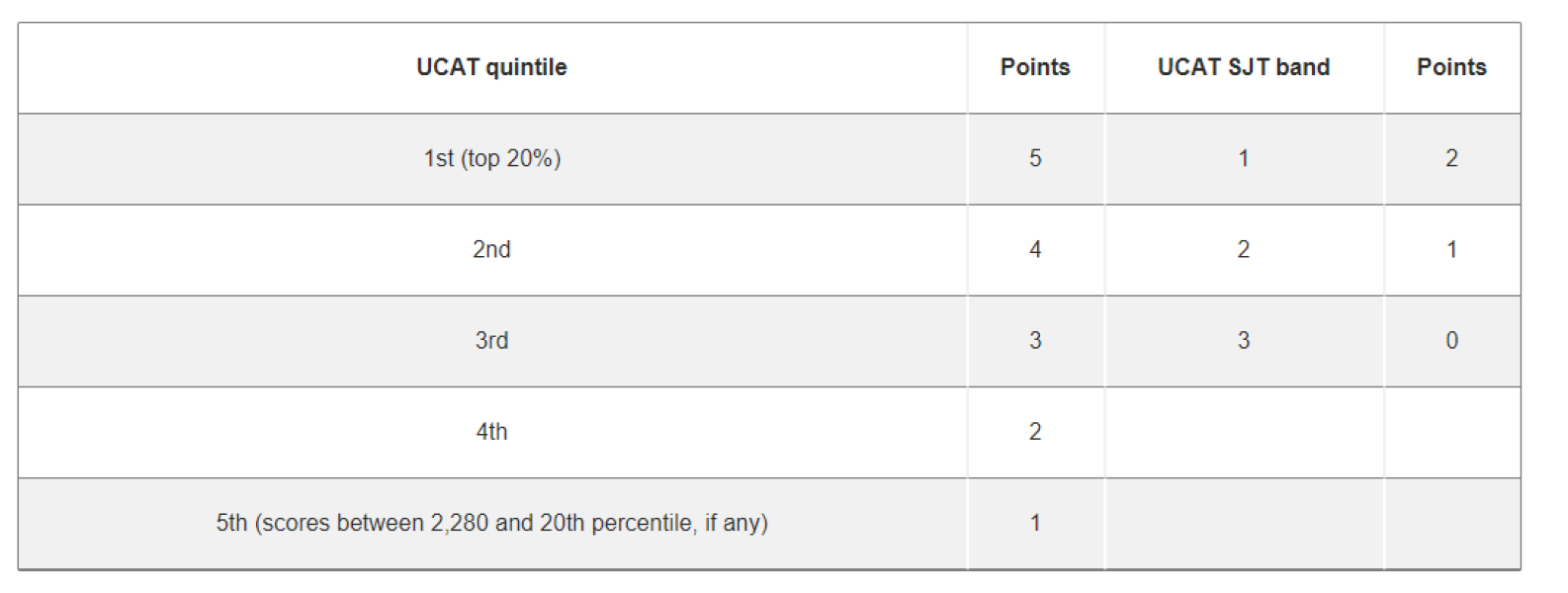The image size is (1568, 593).
Task: Click the Points header right of UCAT SJT band
Action: (x=1451, y=67)
